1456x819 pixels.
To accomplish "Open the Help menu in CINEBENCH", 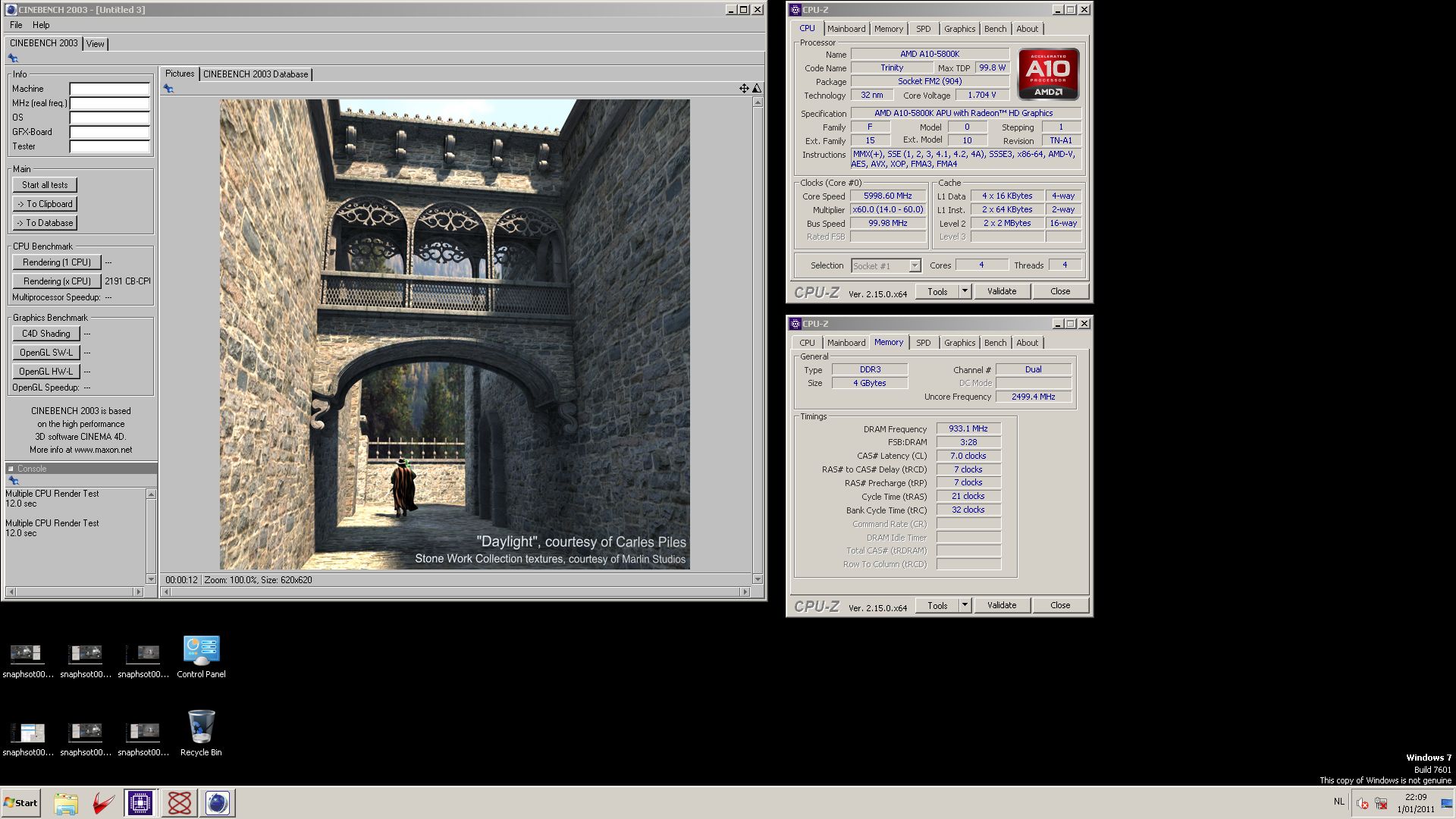I will (x=41, y=25).
